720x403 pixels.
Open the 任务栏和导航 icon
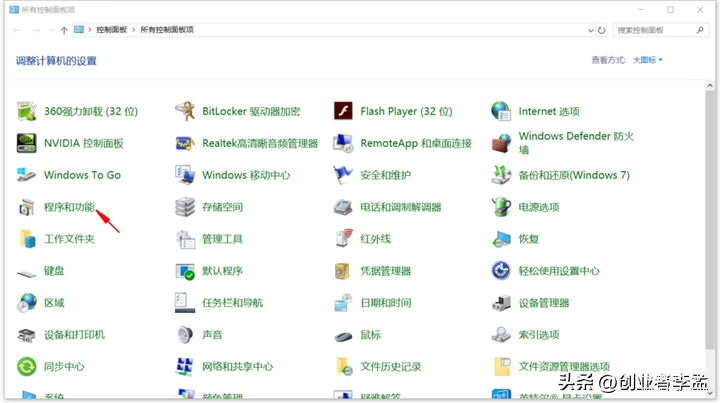185,302
